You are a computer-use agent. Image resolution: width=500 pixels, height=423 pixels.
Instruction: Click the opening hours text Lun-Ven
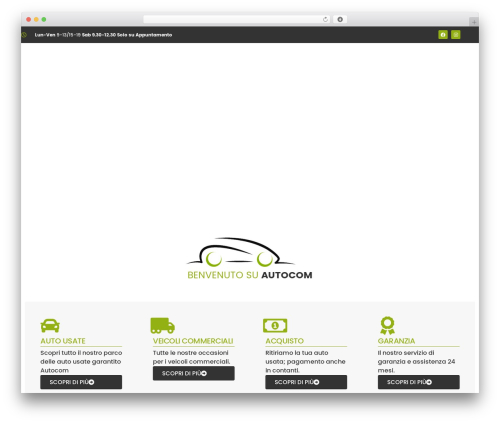[103, 35]
